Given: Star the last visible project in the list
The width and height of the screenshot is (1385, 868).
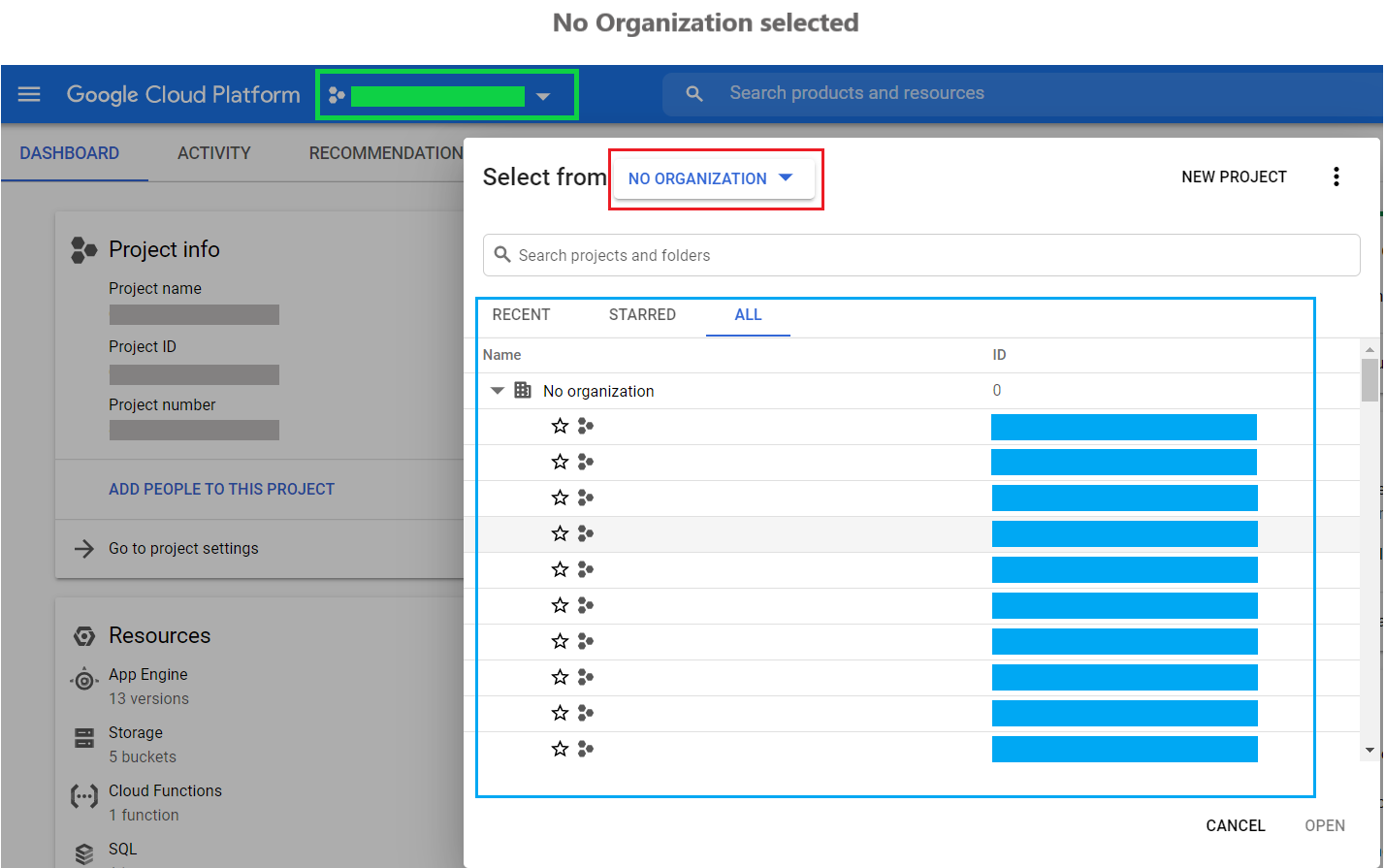Looking at the screenshot, I should click(560, 749).
